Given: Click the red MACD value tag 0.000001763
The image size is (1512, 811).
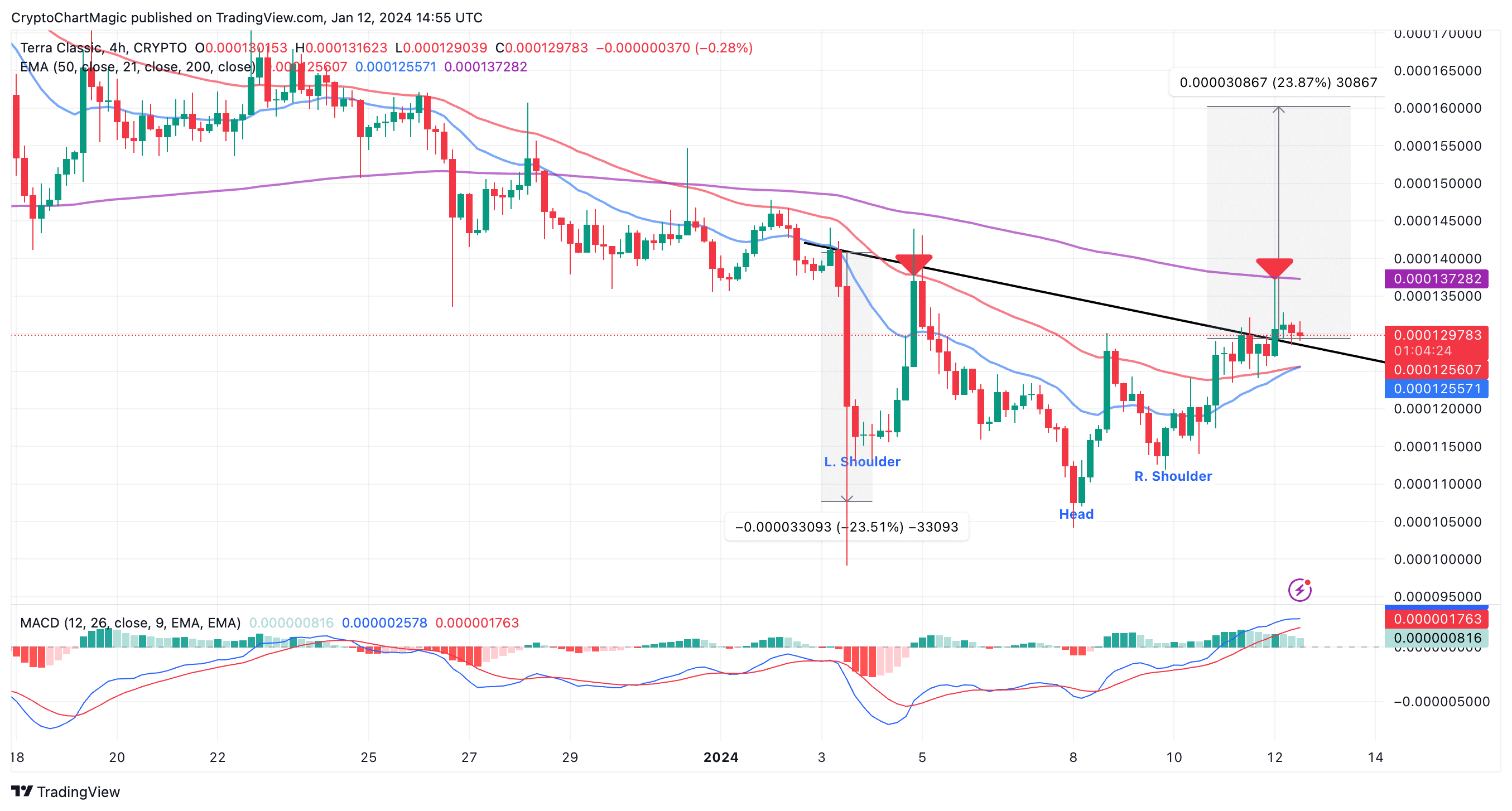Looking at the screenshot, I should click(x=1436, y=619).
